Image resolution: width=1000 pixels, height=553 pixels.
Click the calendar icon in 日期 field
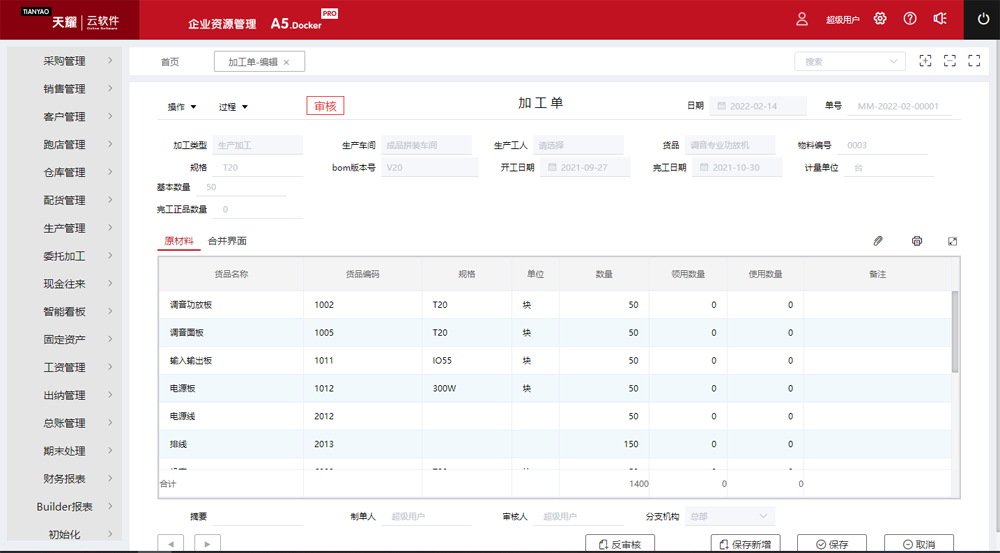click(721, 106)
